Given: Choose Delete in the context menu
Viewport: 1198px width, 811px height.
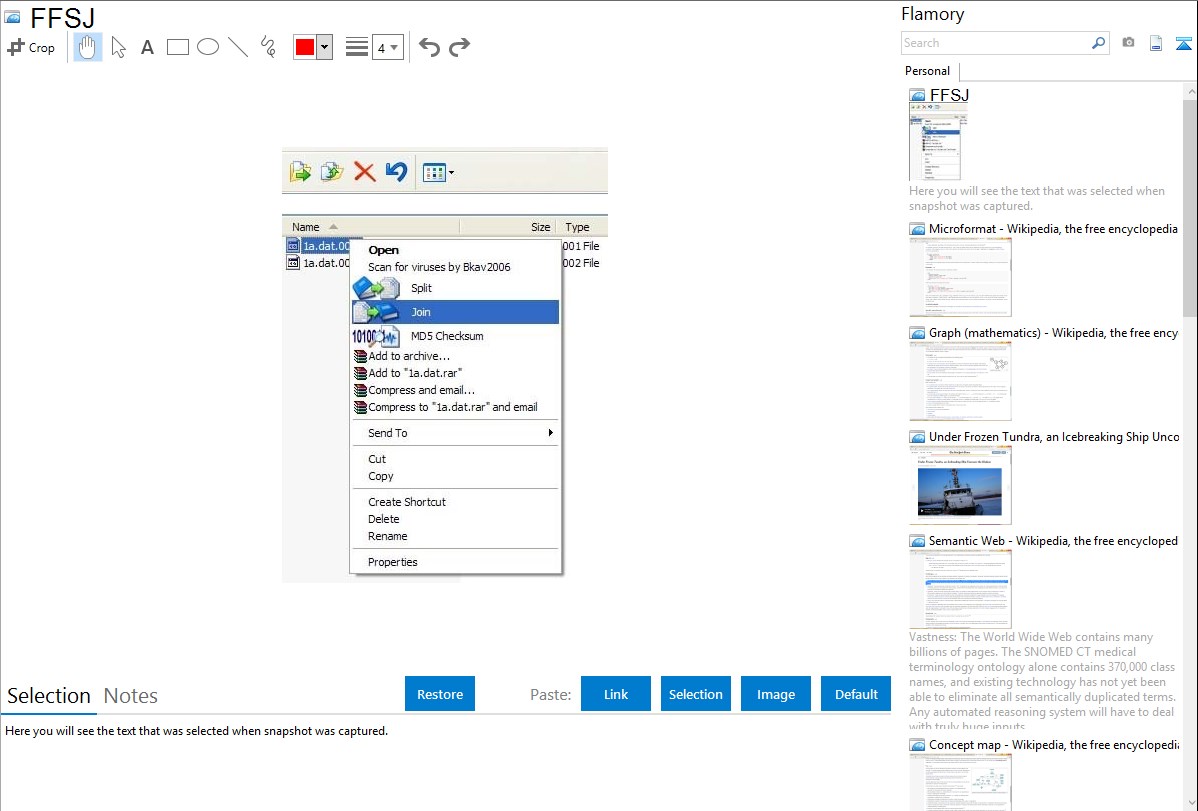Looking at the screenshot, I should pos(455,519).
